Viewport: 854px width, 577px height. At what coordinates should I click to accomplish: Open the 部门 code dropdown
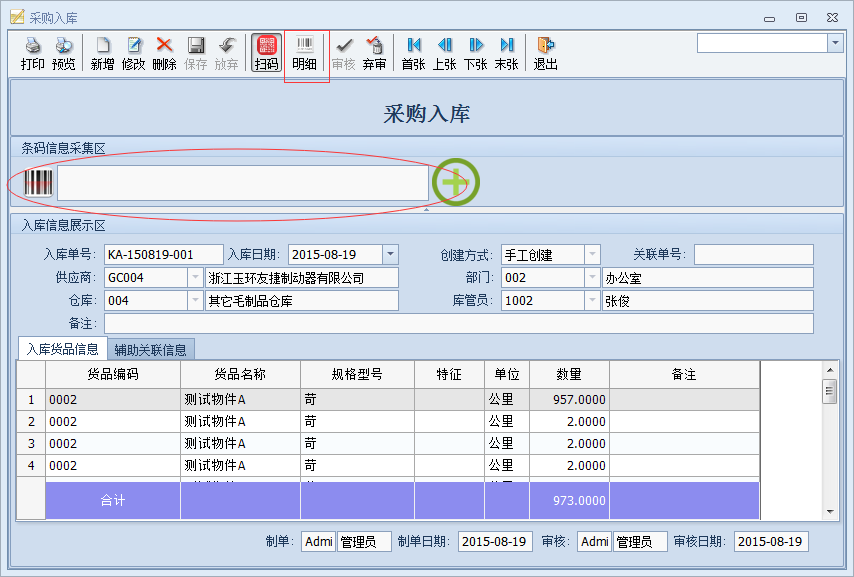tap(593, 277)
